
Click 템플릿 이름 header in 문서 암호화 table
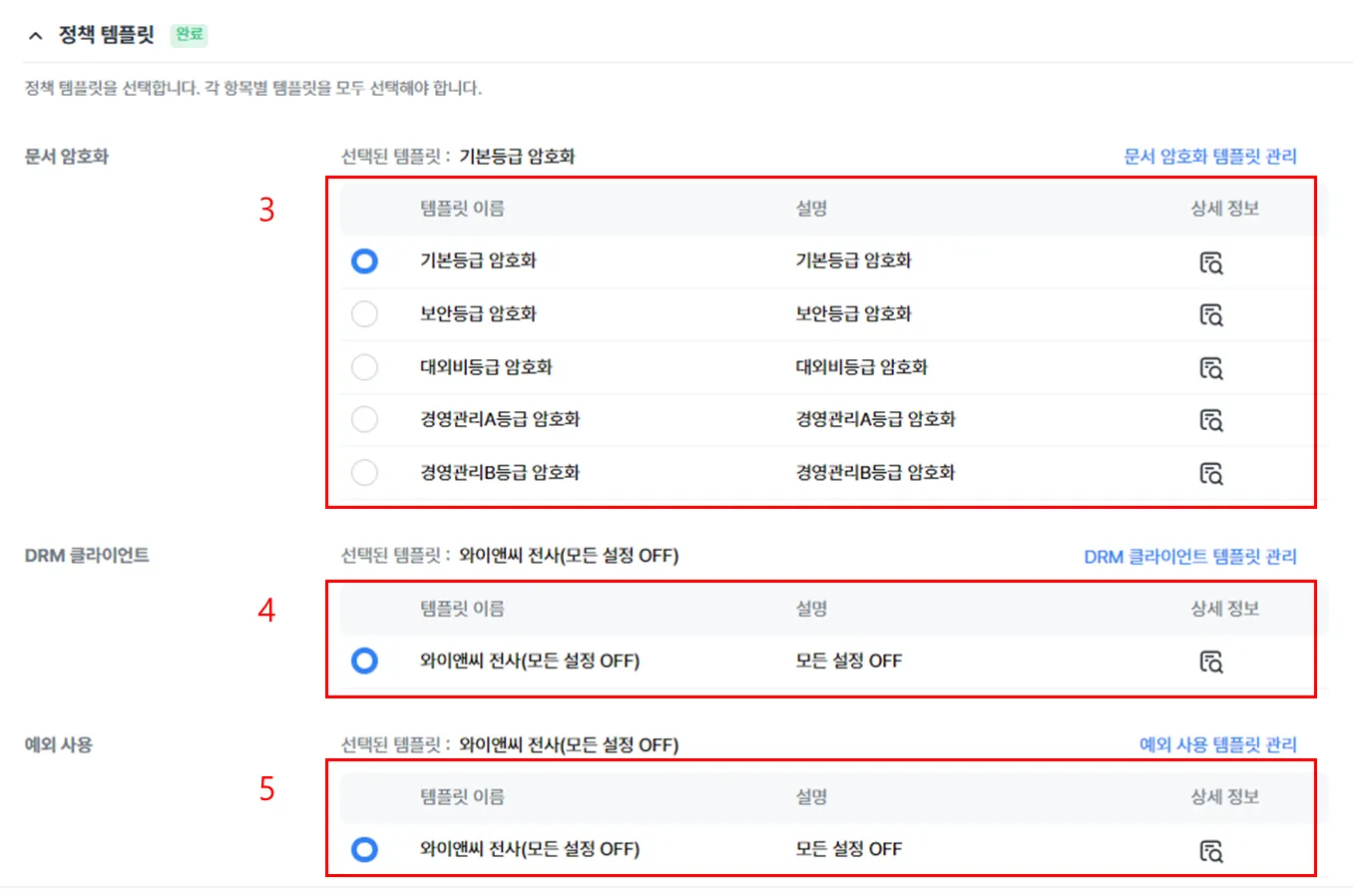(x=462, y=209)
